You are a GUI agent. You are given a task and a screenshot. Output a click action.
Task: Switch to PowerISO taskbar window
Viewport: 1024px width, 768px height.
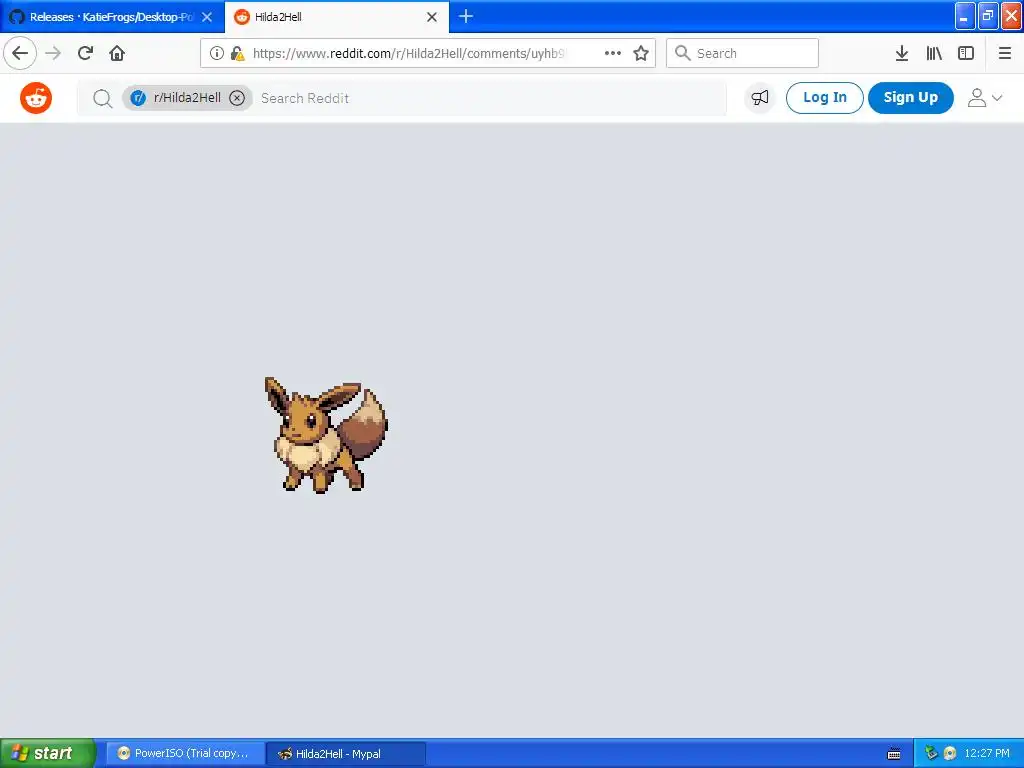pos(186,753)
